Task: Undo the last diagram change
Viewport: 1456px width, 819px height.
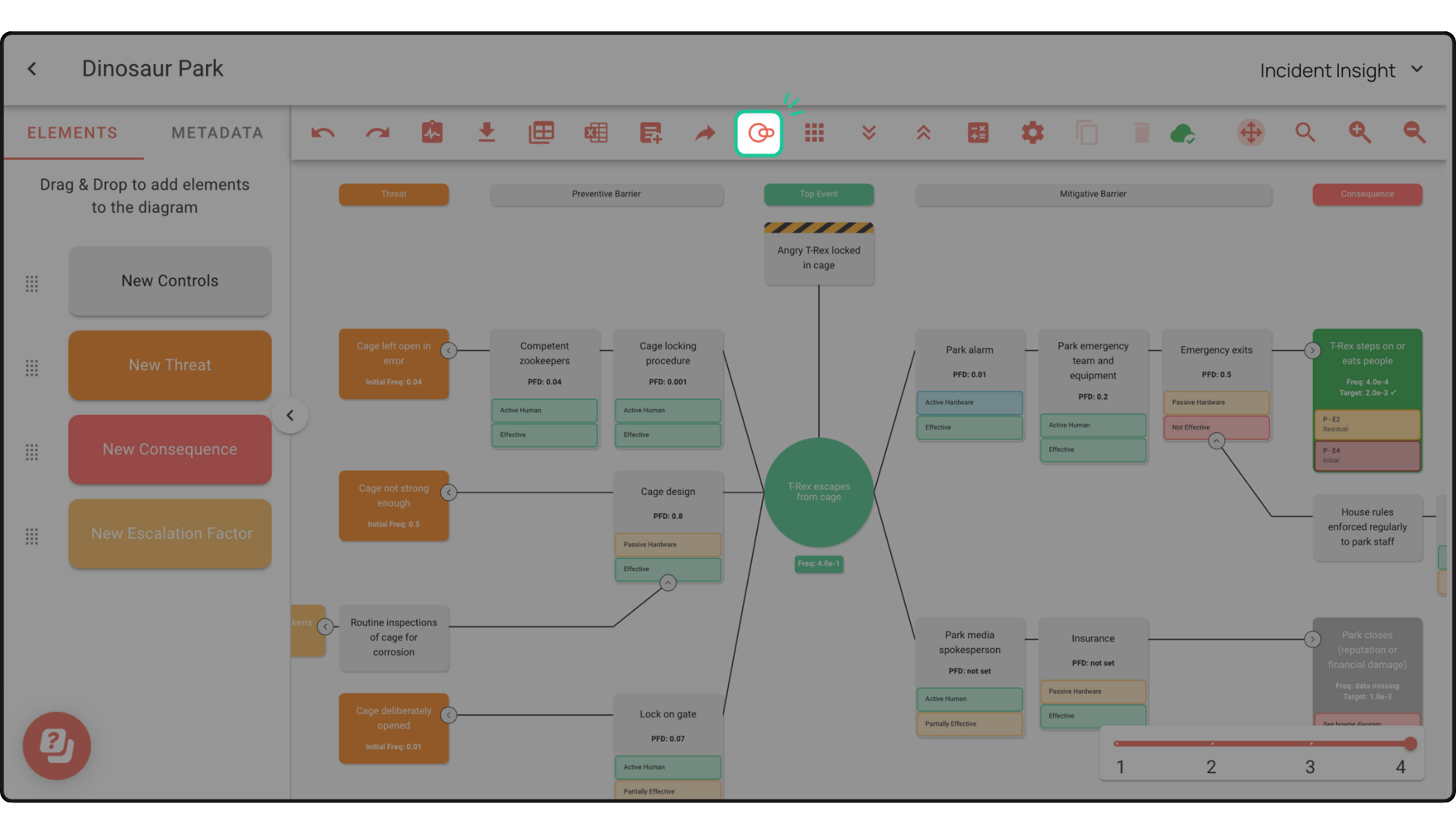Action: click(x=323, y=132)
